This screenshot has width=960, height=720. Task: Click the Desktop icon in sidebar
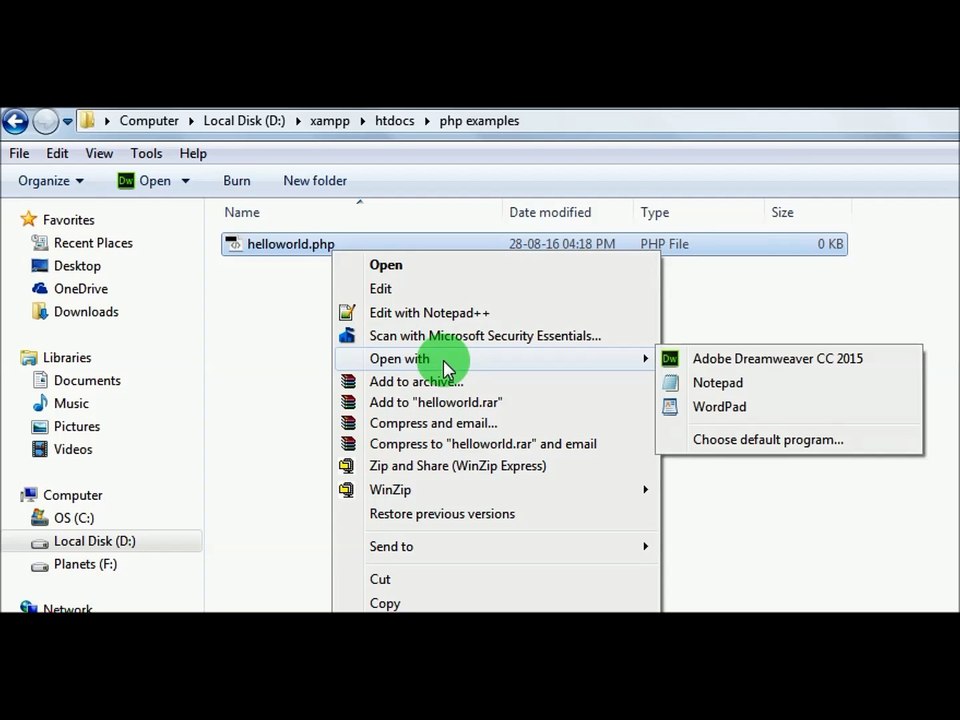tap(40, 266)
